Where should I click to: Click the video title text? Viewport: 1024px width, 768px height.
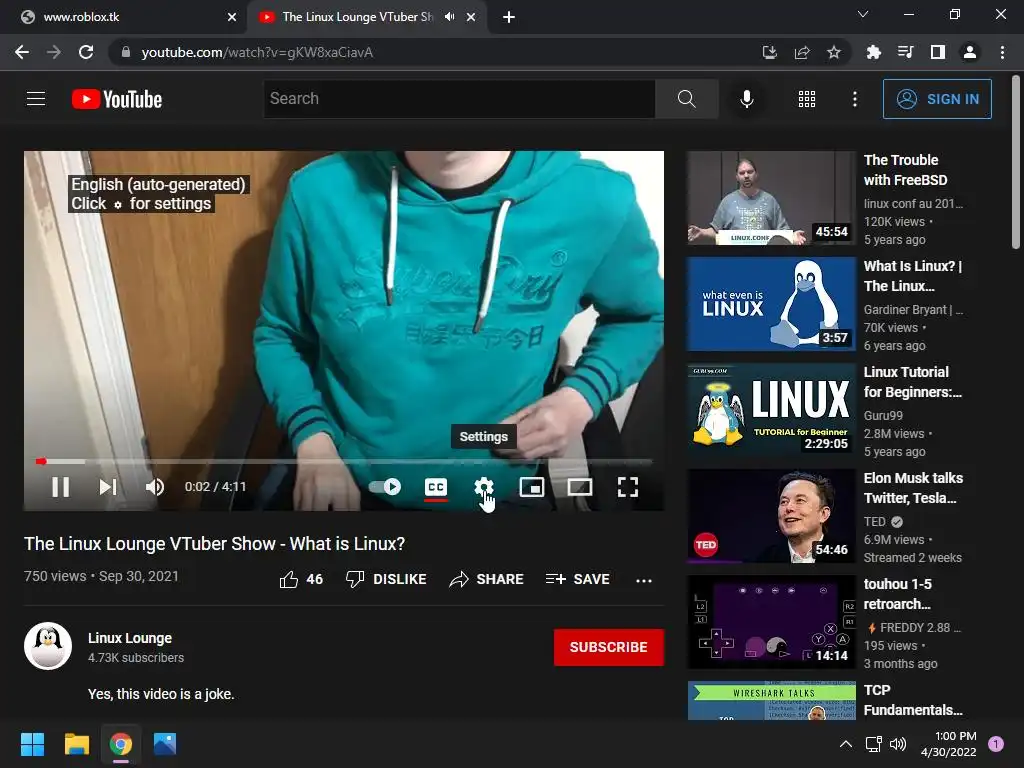pos(214,543)
